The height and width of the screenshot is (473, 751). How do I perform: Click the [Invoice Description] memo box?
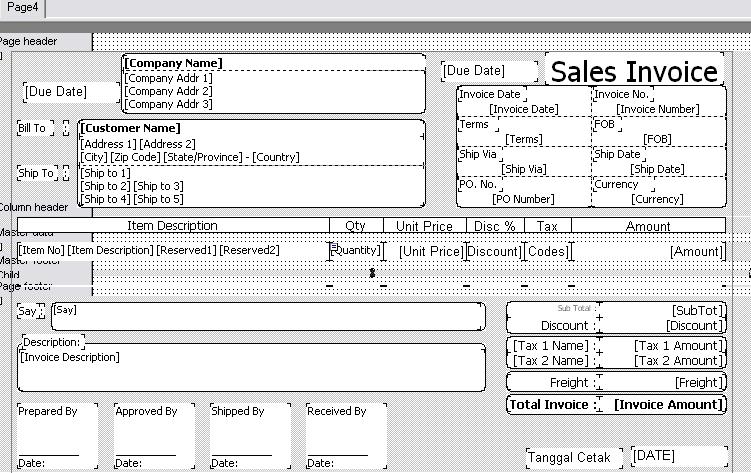tap(250, 368)
